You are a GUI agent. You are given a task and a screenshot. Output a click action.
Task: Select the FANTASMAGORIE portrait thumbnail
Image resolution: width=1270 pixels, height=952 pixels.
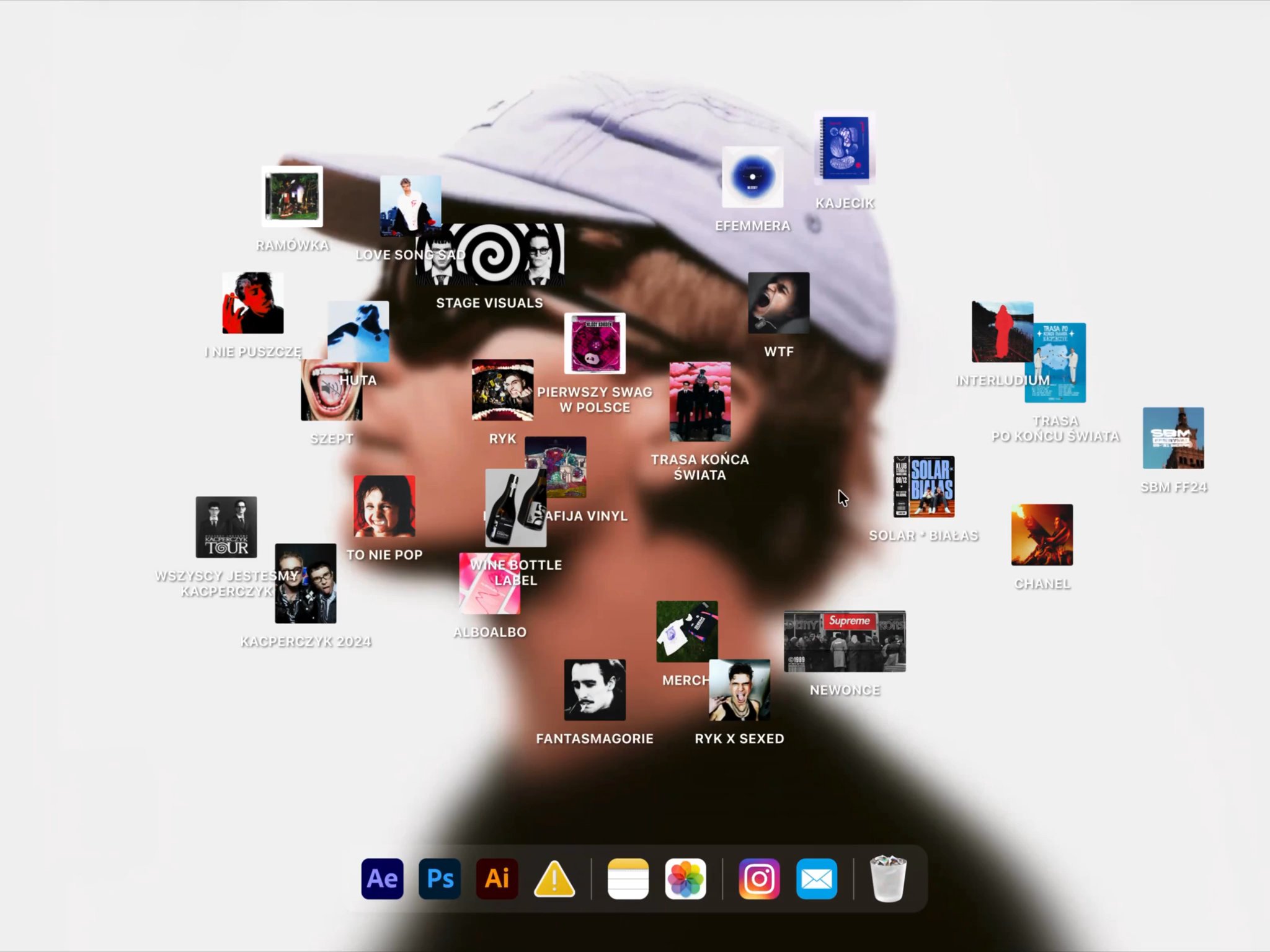[x=595, y=690]
